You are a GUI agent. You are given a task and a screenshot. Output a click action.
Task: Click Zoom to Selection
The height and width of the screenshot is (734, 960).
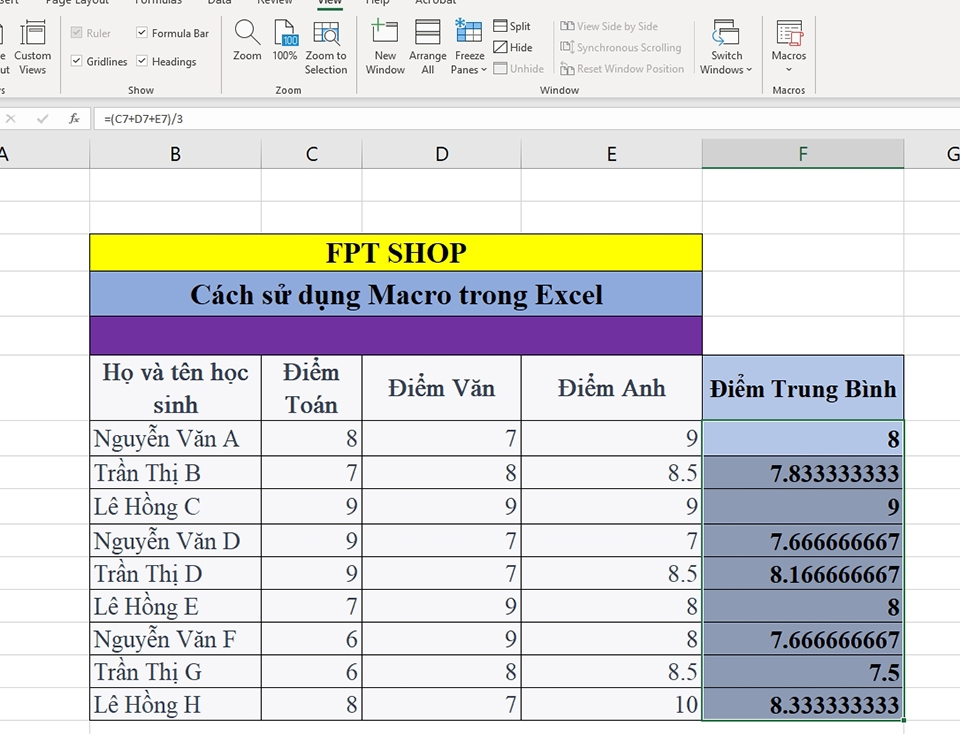click(326, 48)
